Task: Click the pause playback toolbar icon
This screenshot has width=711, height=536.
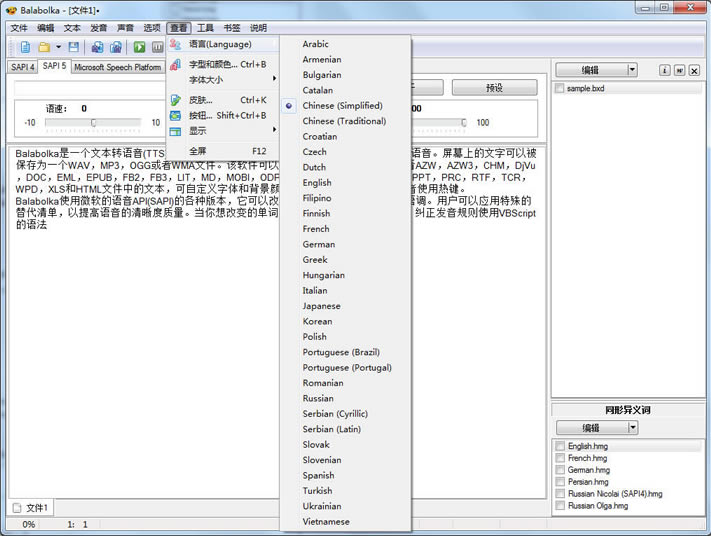Action: (158, 47)
